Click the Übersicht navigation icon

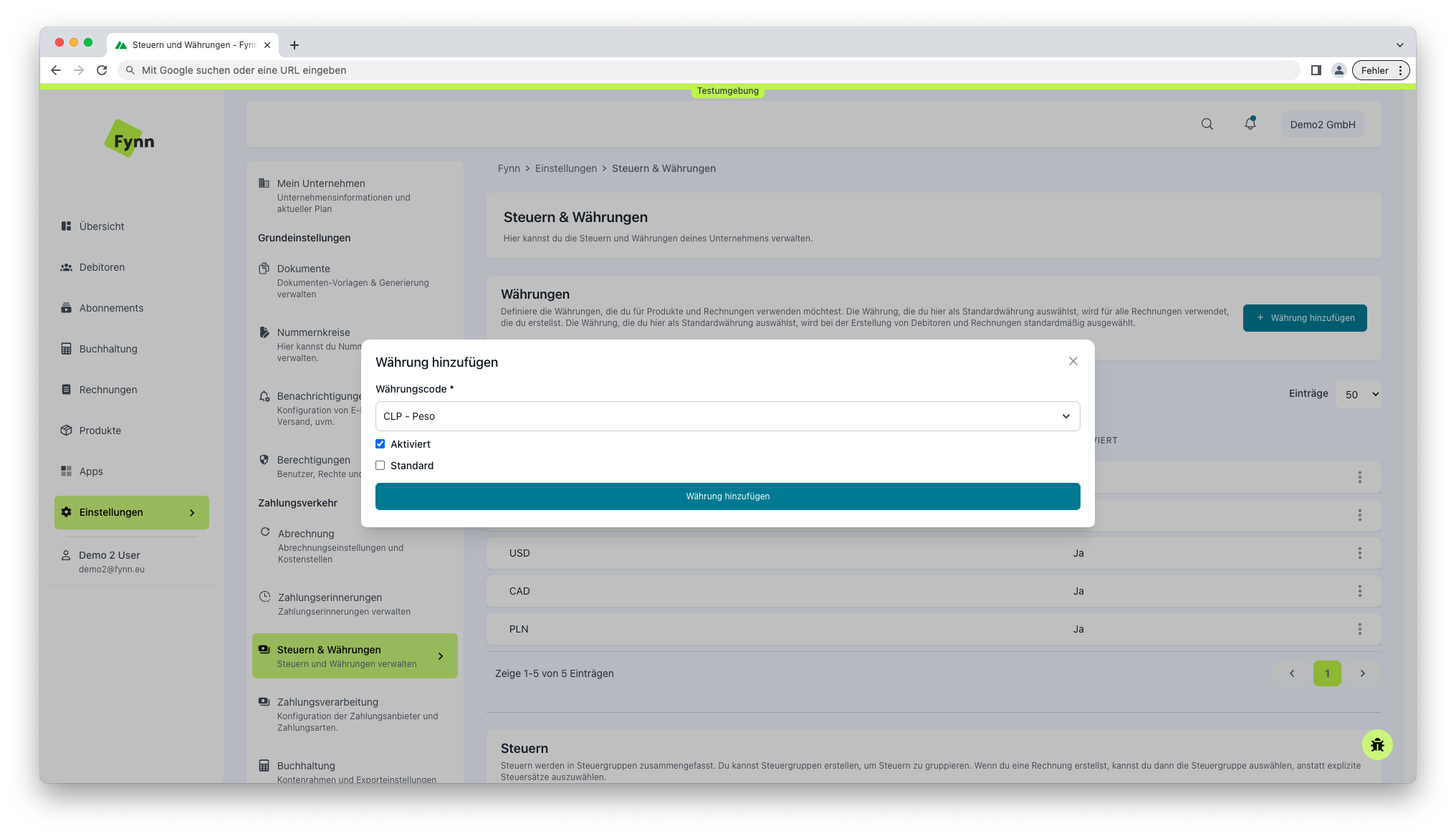click(x=66, y=226)
